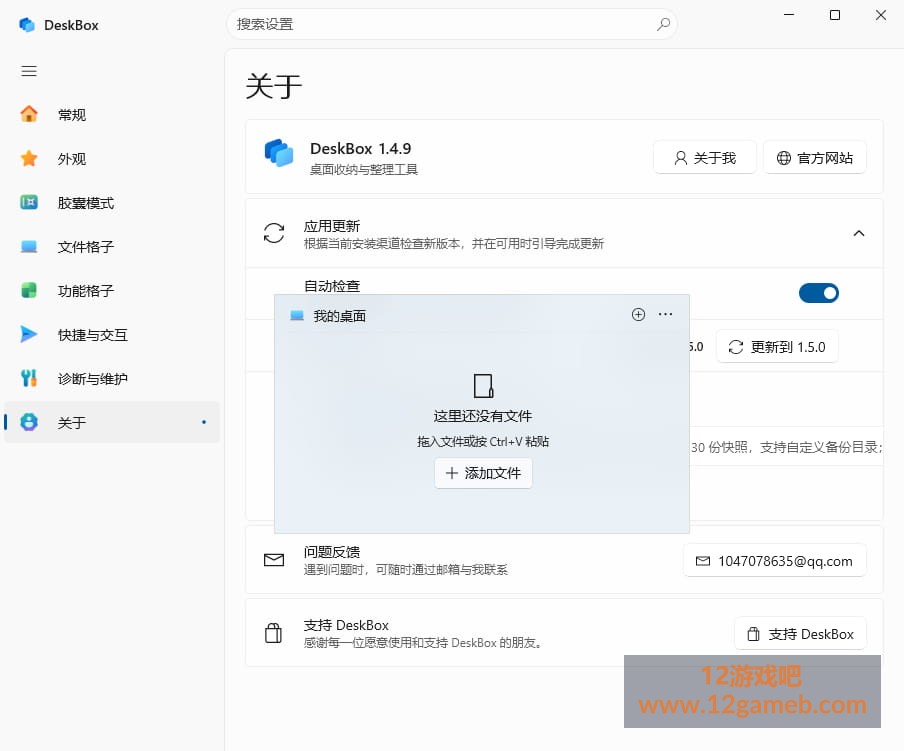Image resolution: width=904 pixels, height=751 pixels.
Task: Open the 关于我 button
Action: click(x=705, y=157)
